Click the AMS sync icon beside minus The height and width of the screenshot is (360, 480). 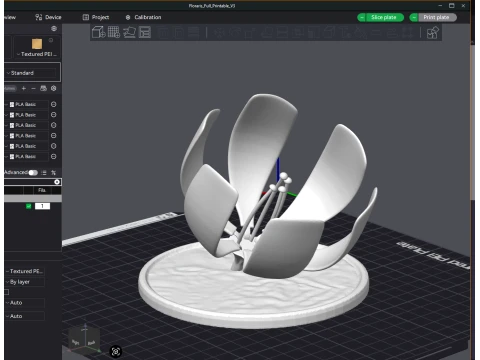click(x=43, y=88)
